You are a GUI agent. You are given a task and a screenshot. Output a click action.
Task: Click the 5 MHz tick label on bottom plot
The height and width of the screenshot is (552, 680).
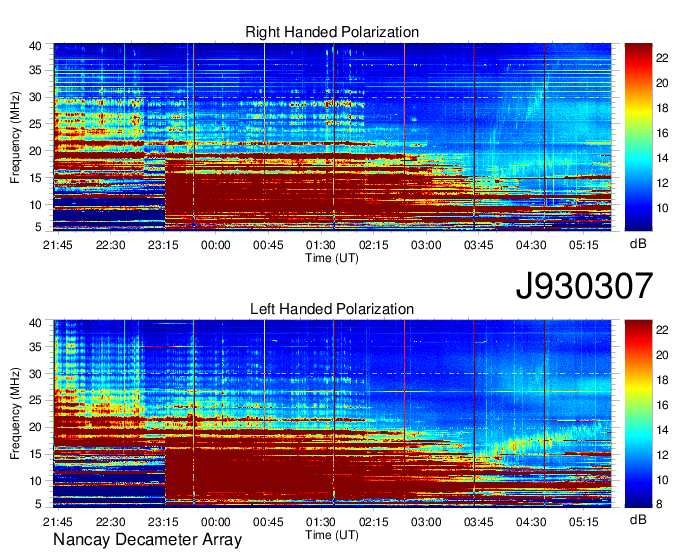(x=38, y=504)
